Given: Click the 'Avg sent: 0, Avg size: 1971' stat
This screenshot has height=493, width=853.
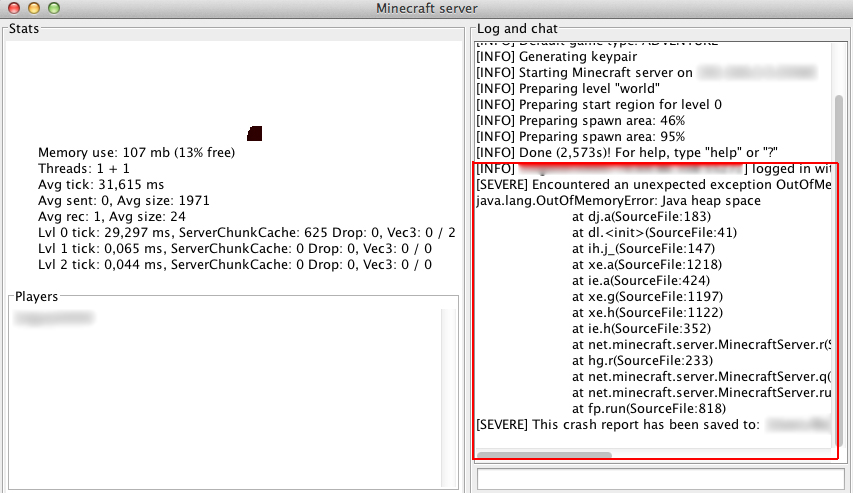Looking at the screenshot, I should coord(124,200).
